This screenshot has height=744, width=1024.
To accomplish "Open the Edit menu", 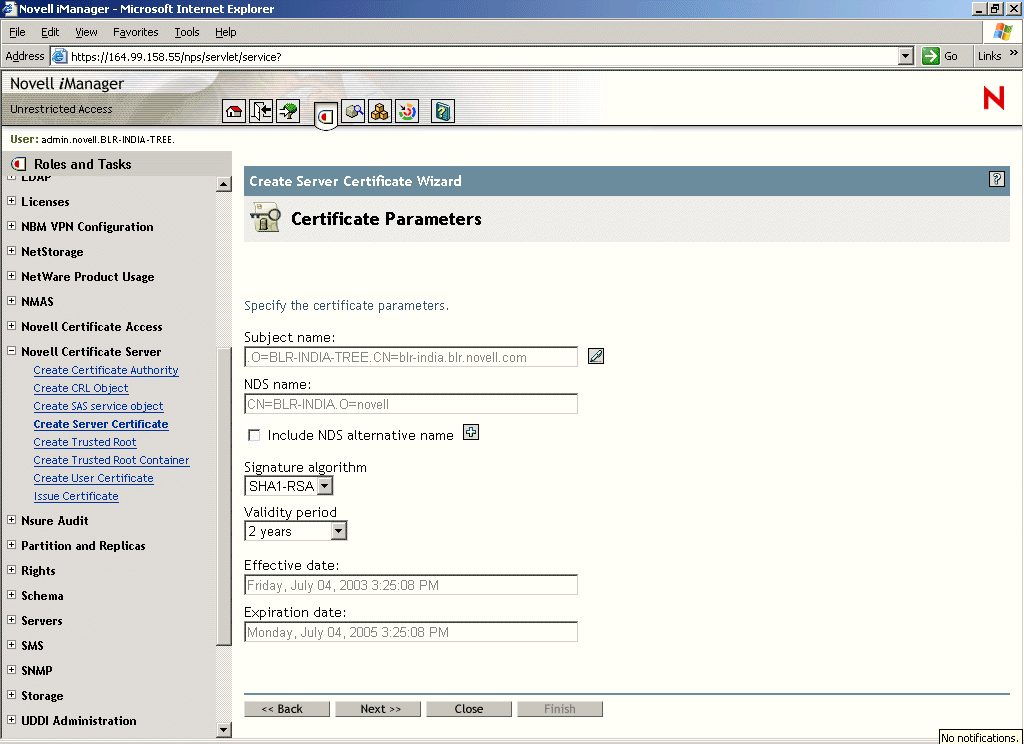I will click(50, 32).
